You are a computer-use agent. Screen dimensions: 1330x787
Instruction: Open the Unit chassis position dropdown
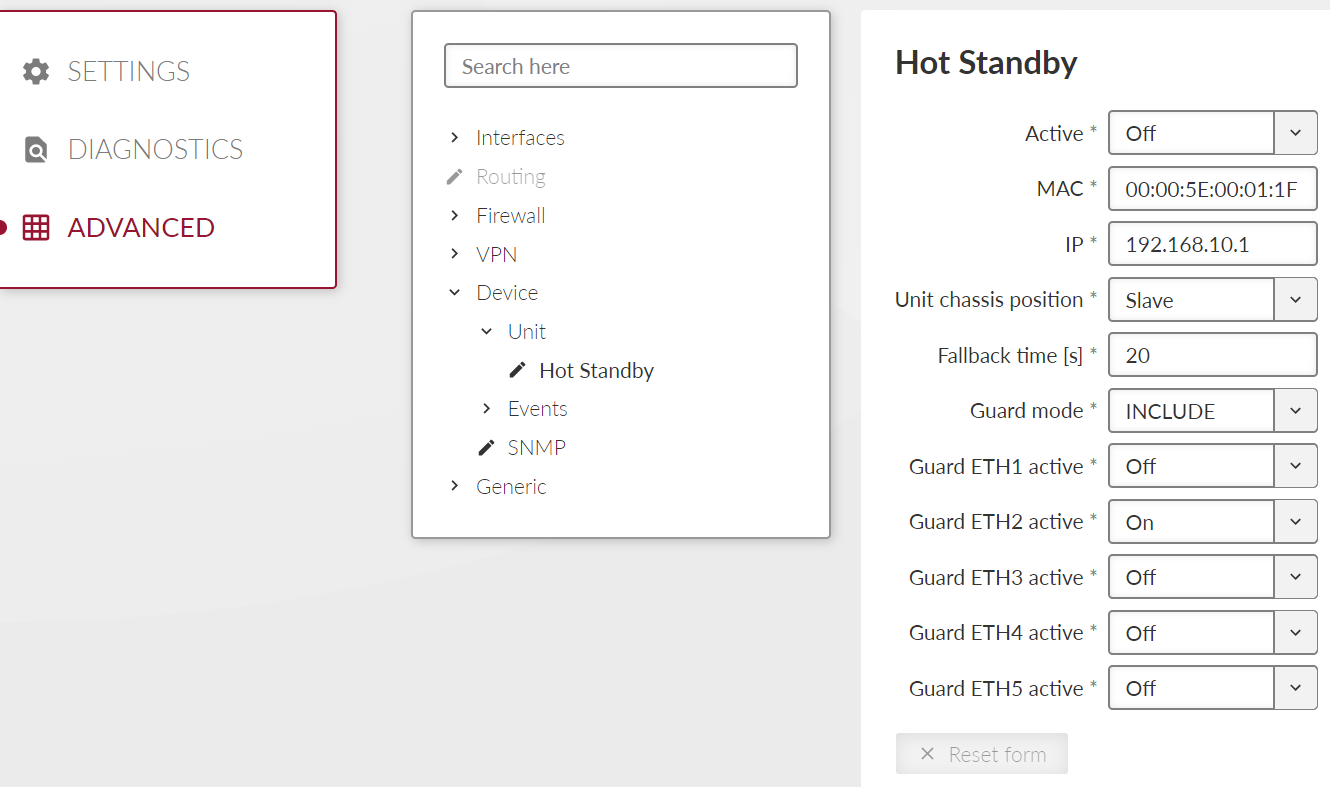tap(1295, 300)
